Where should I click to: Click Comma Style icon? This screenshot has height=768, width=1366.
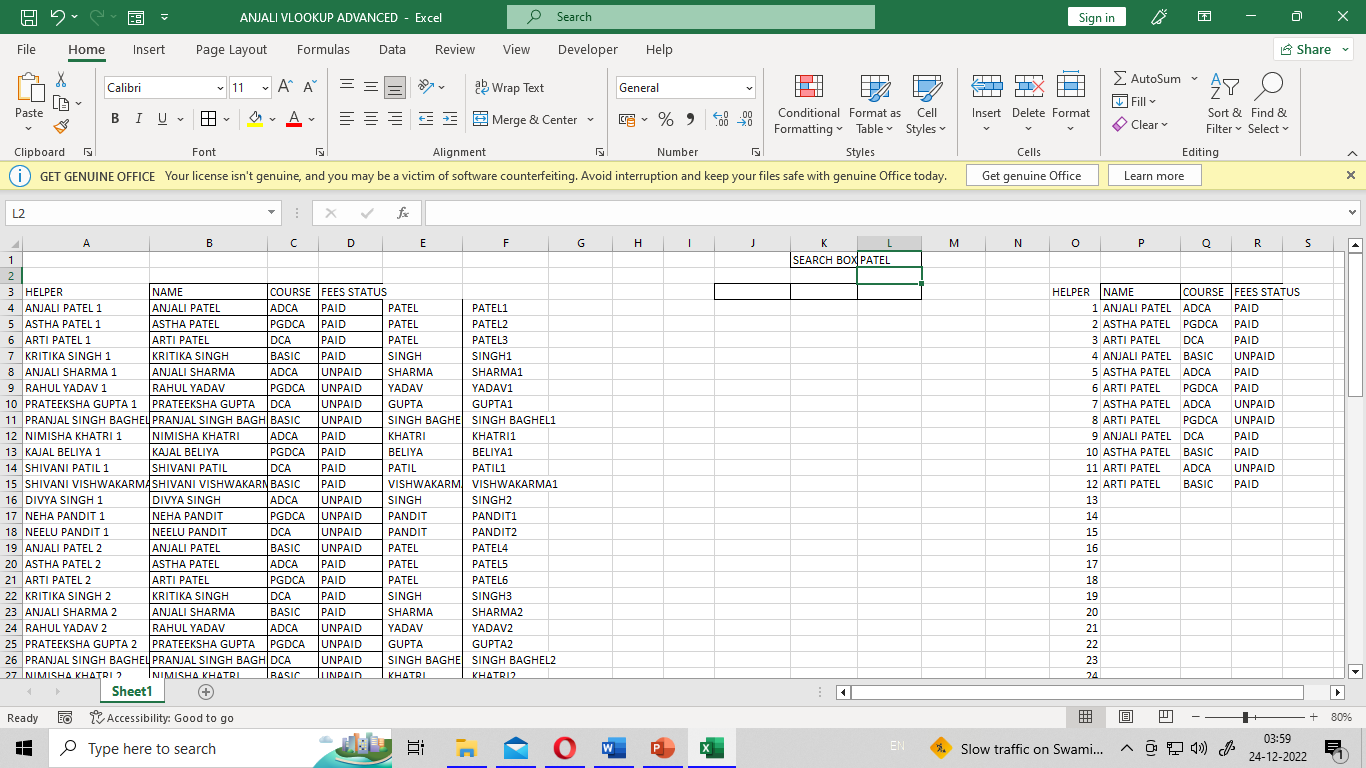[691, 119]
